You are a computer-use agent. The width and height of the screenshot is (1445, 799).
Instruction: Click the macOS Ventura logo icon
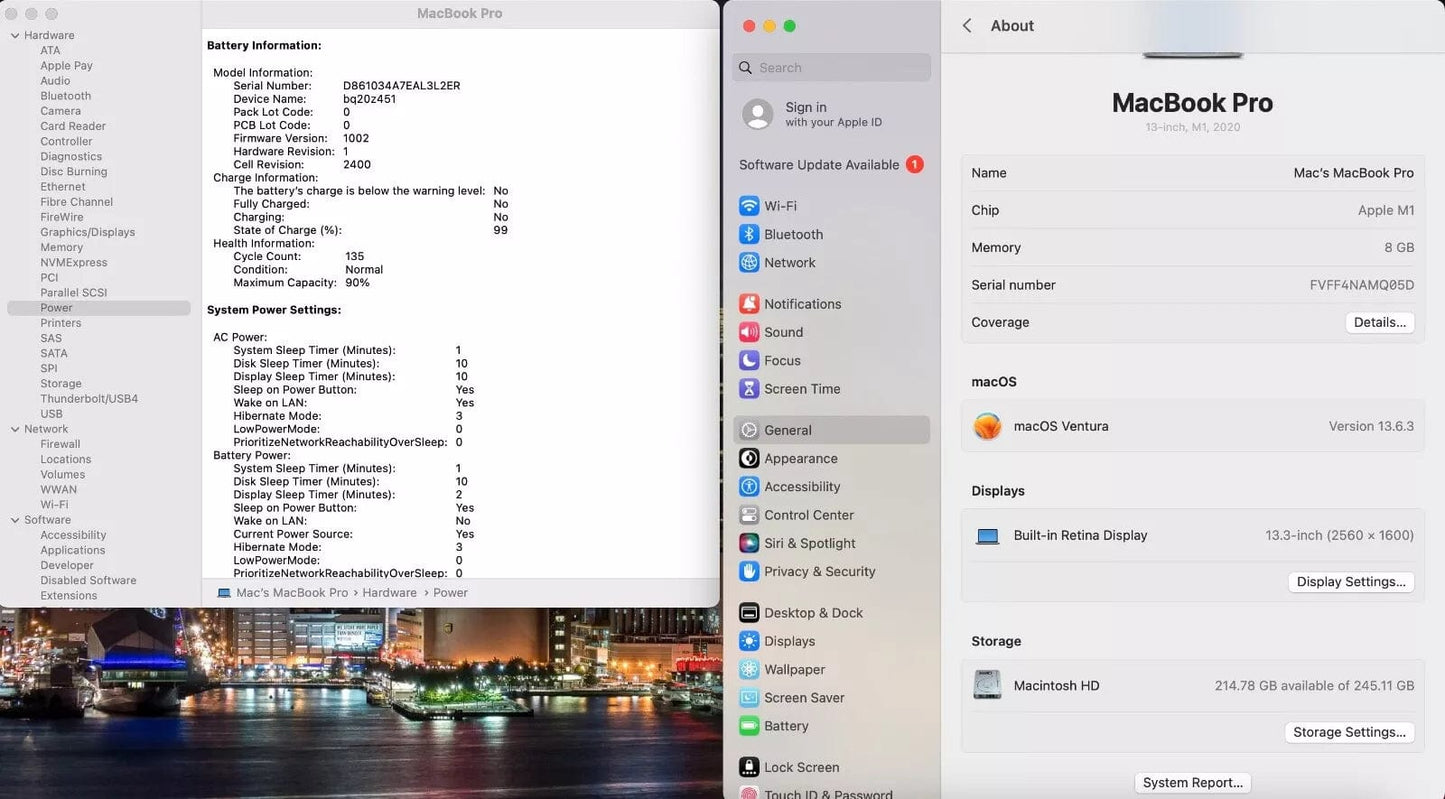(x=987, y=426)
